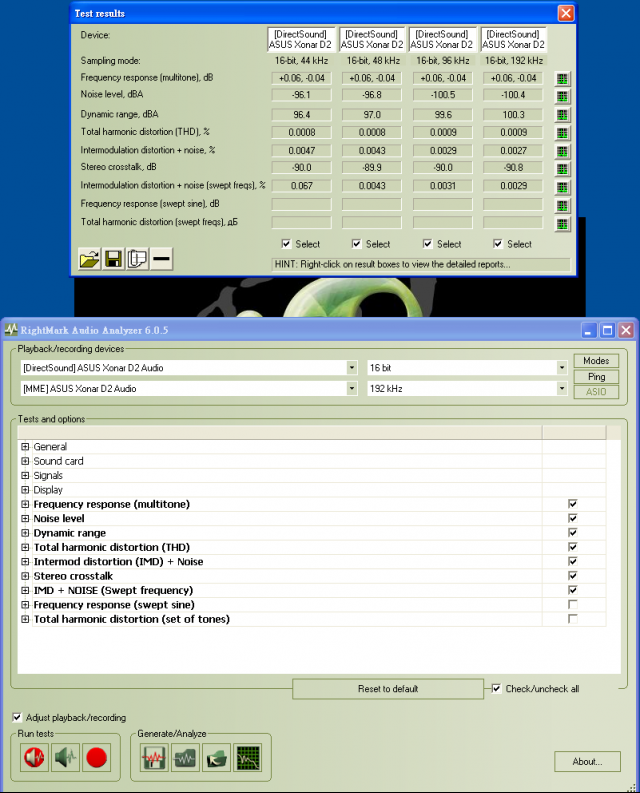Open the MME recording device dropdown
This screenshot has width=640, height=793.
click(x=352, y=388)
